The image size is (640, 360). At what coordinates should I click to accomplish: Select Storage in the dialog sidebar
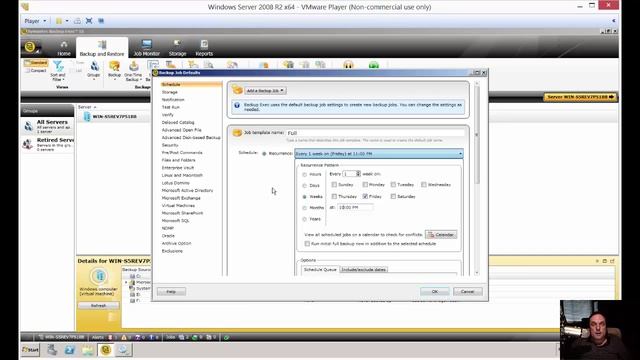click(169, 92)
